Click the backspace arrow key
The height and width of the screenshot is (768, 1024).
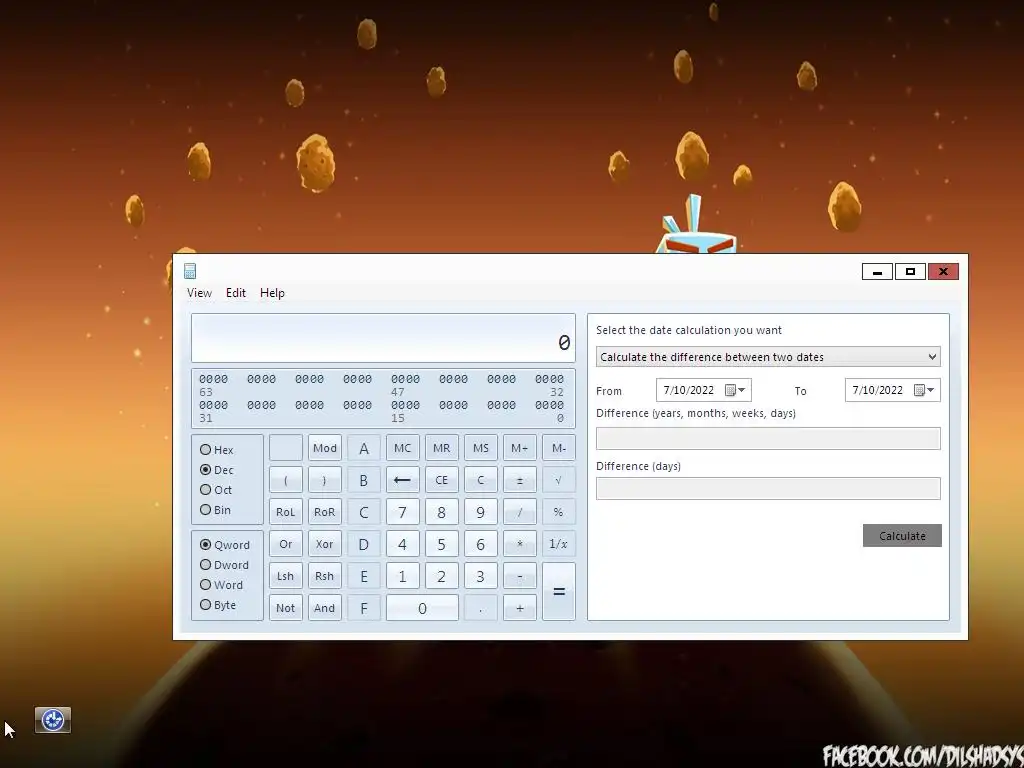[x=402, y=480]
